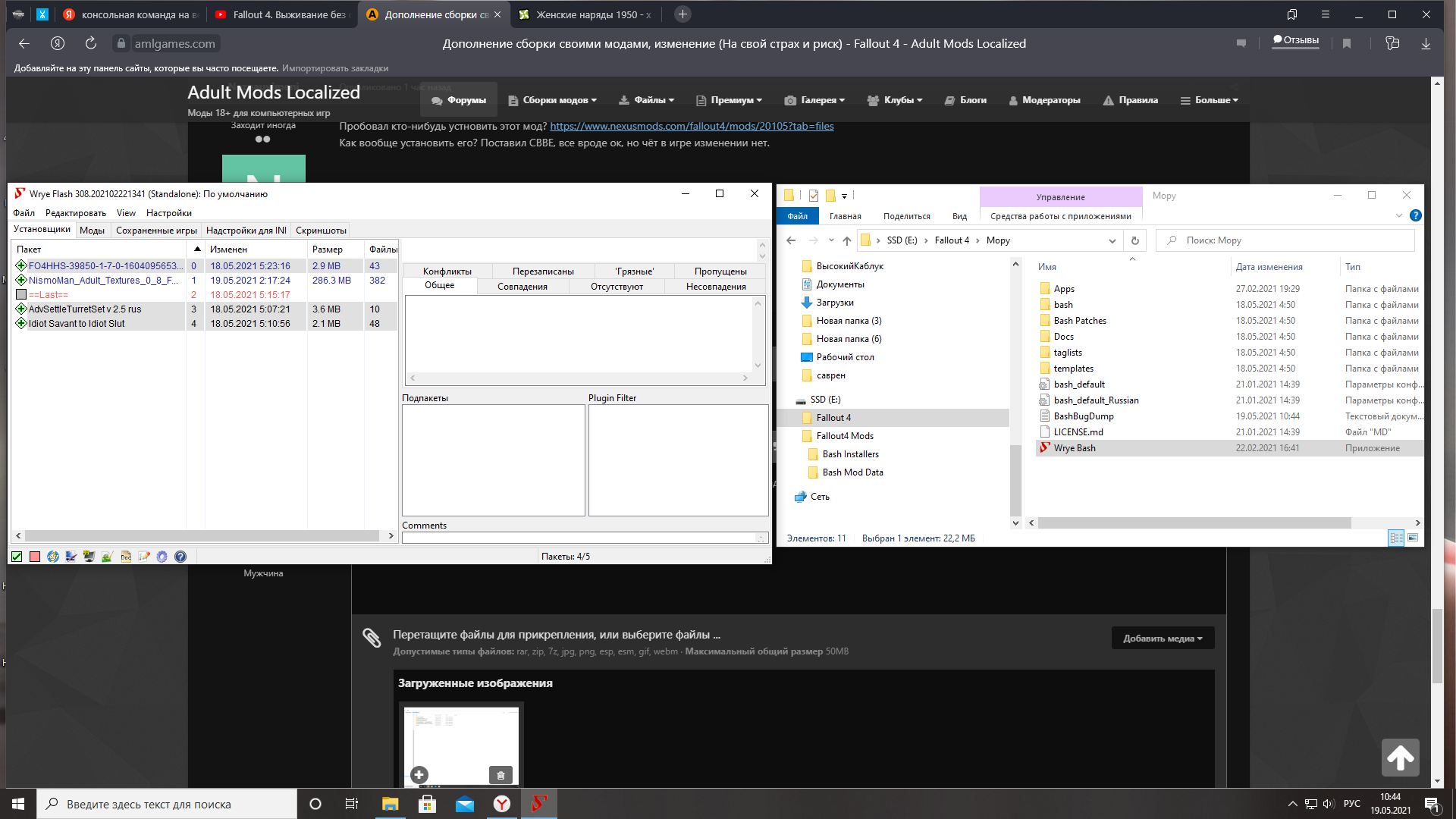Toggle the pink square box in status bar
This screenshot has width=1456, height=819.
point(35,557)
